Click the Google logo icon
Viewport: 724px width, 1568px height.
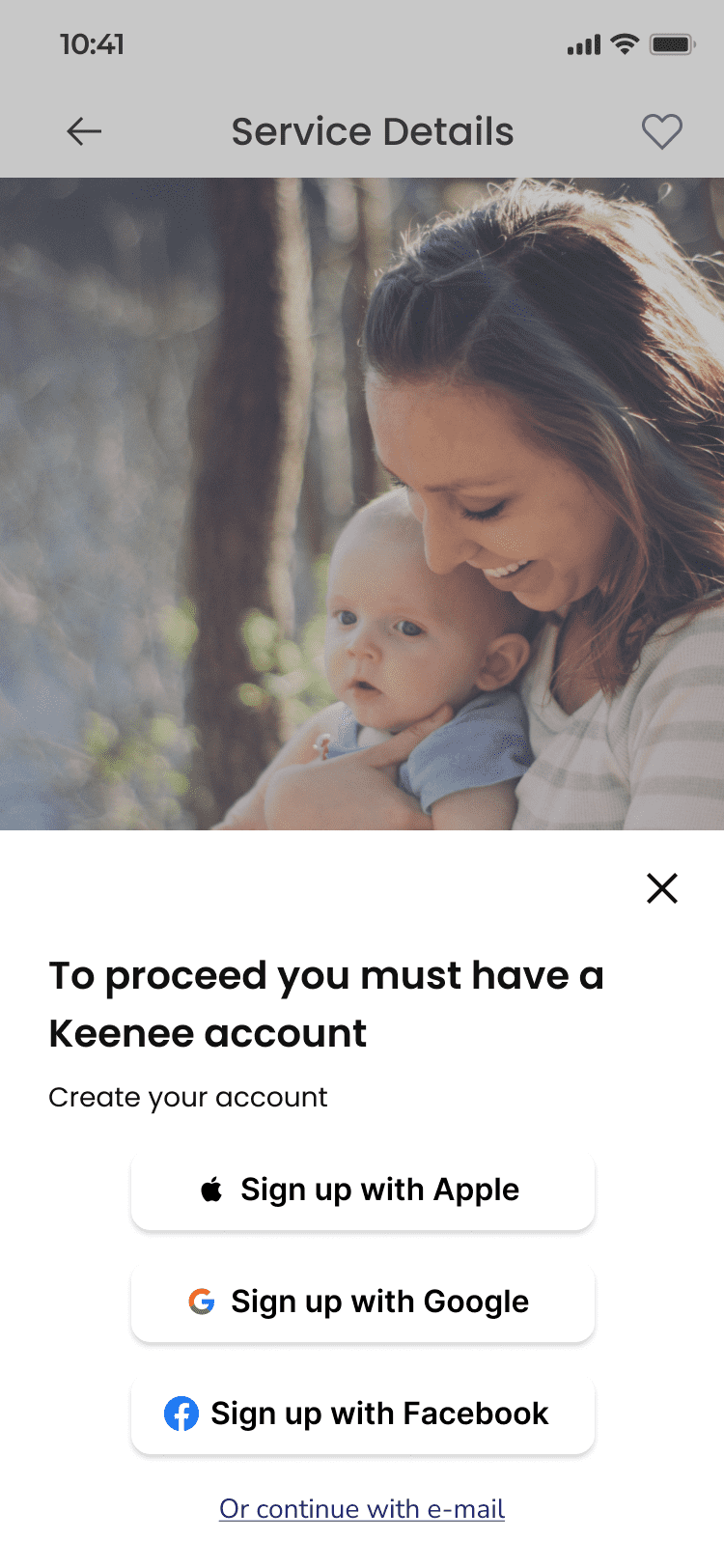click(x=202, y=1302)
